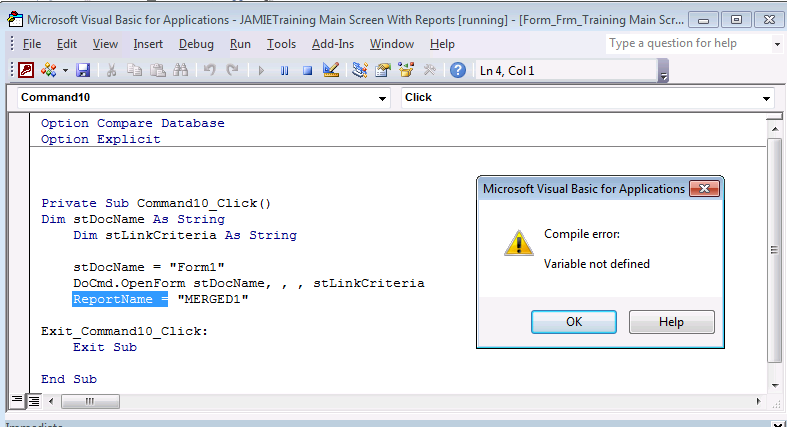
Task: Open the Debug menu
Action: [196, 44]
